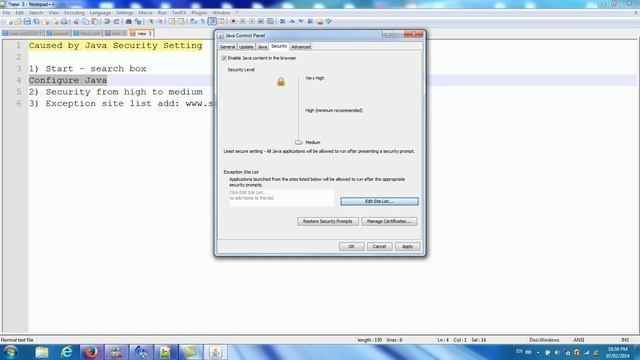The width and height of the screenshot is (640, 360).
Task: Open the Language menu
Action: pos(100,13)
